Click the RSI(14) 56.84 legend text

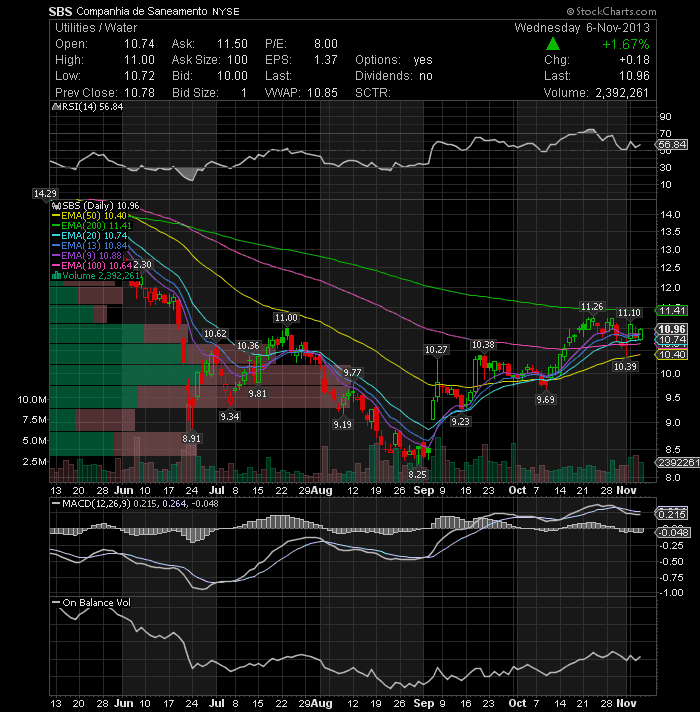pyautogui.click(x=92, y=107)
